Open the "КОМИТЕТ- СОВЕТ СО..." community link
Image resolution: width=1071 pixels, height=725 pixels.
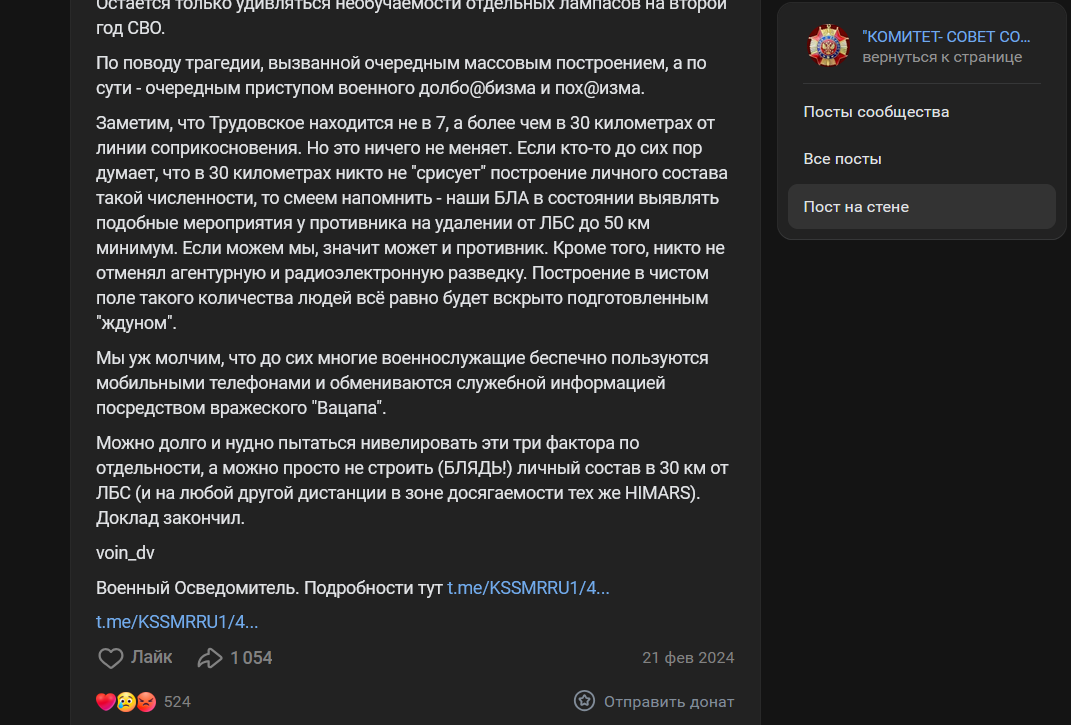(946, 37)
